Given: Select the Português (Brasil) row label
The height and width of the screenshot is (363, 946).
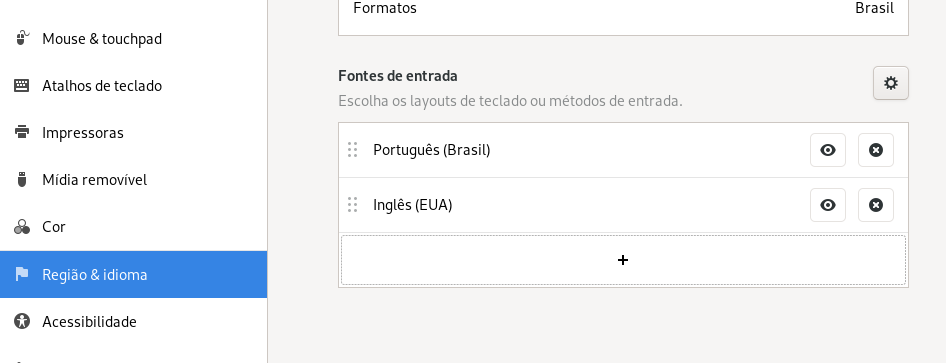Looking at the screenshot, I should point(432,150).
